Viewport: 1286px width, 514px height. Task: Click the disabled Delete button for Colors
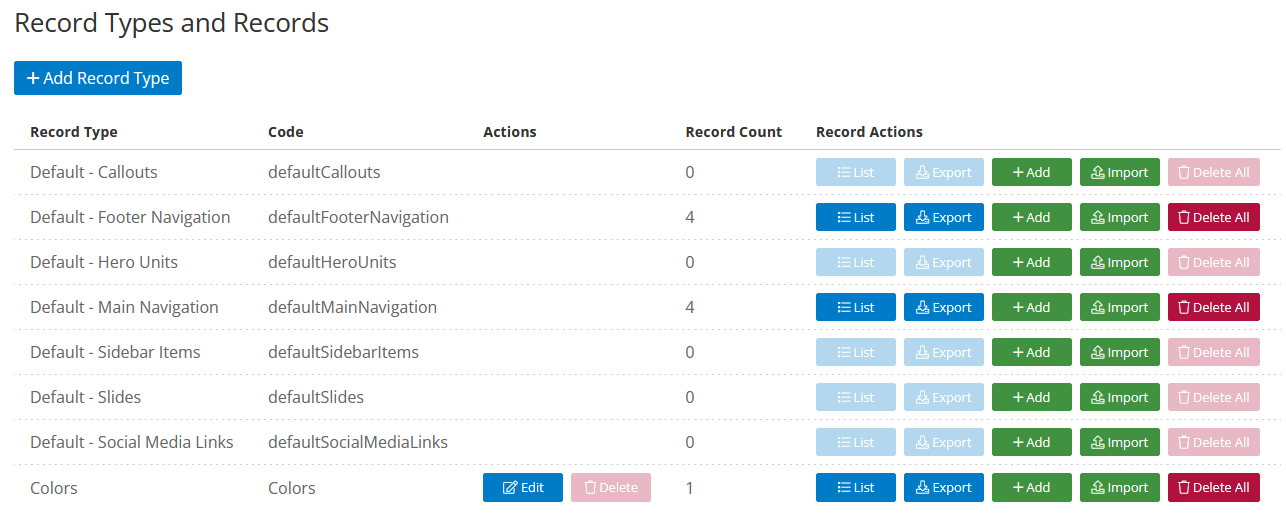click(x=611, y=487)
